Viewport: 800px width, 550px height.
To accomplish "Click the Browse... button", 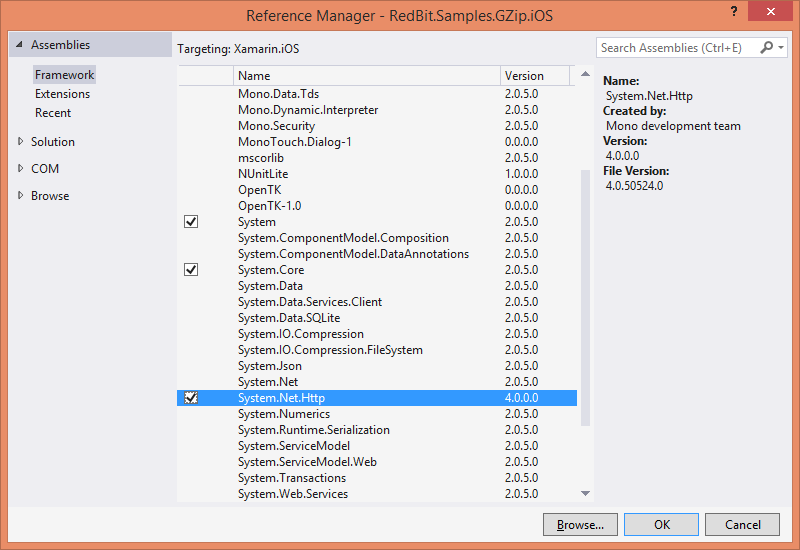I will [580, 524].
